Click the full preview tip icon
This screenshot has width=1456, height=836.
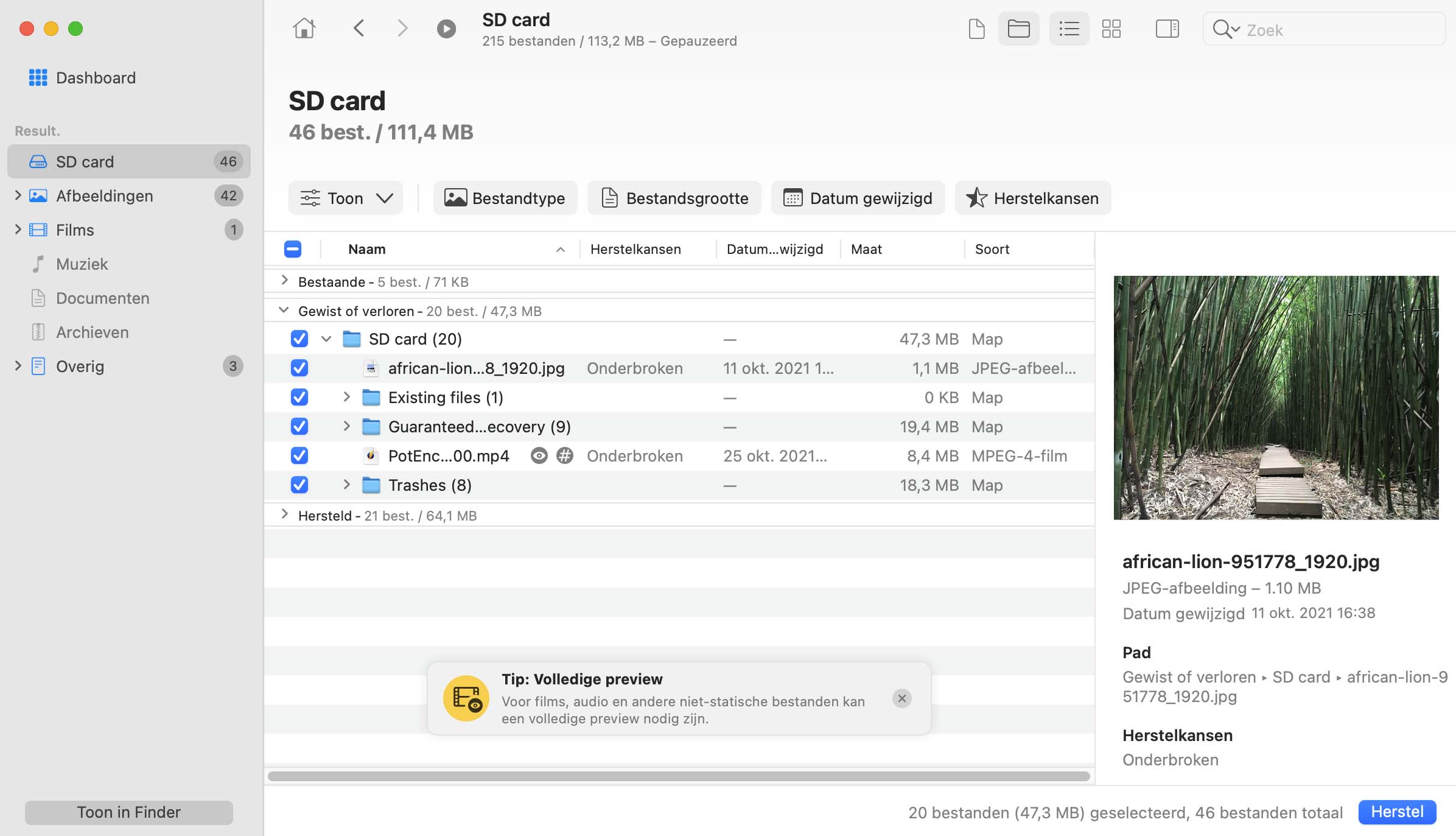click(466, 698)
